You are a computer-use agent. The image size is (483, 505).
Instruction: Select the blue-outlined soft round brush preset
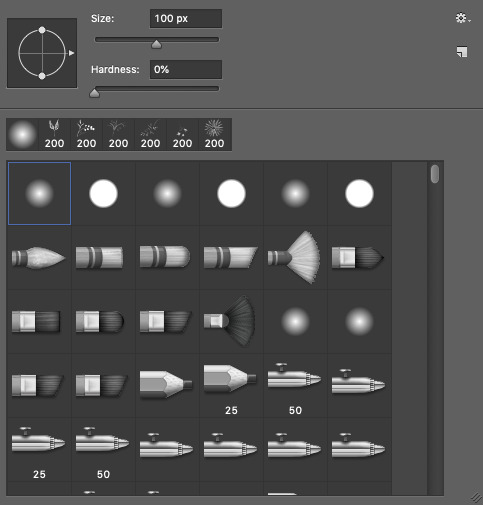click(39, 193)
